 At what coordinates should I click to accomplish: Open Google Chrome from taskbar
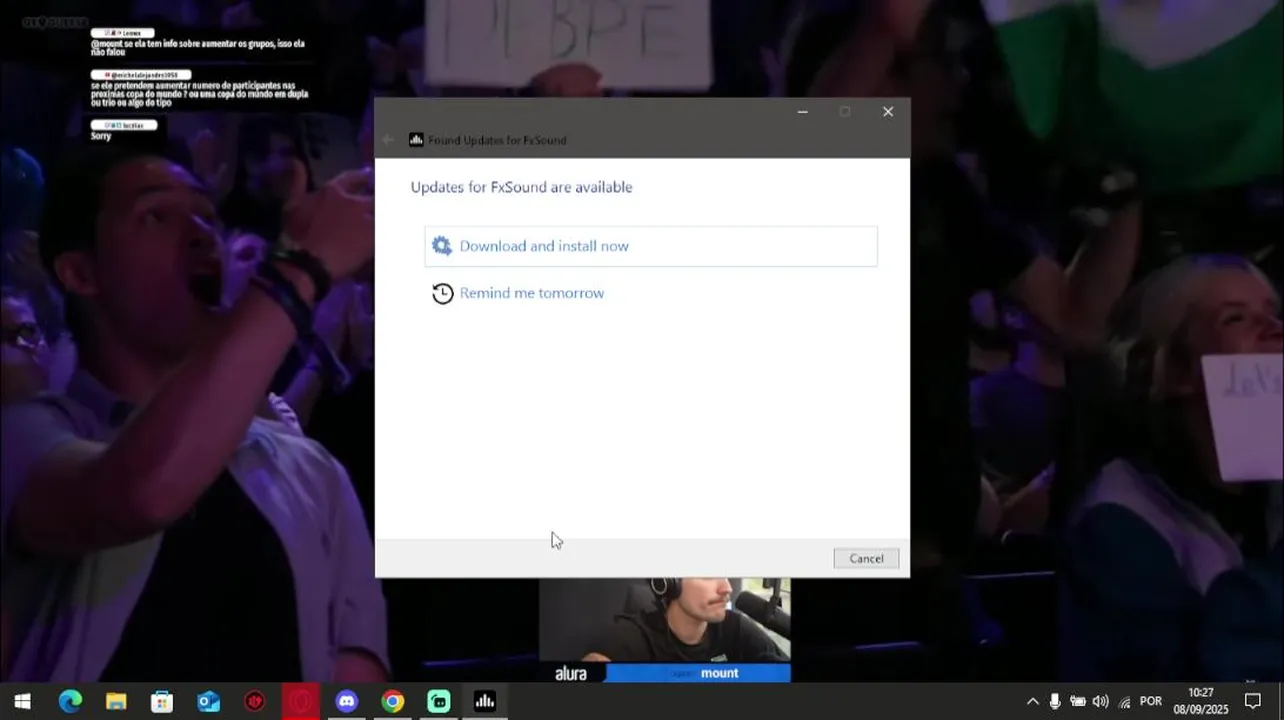(x=392, y=701)
